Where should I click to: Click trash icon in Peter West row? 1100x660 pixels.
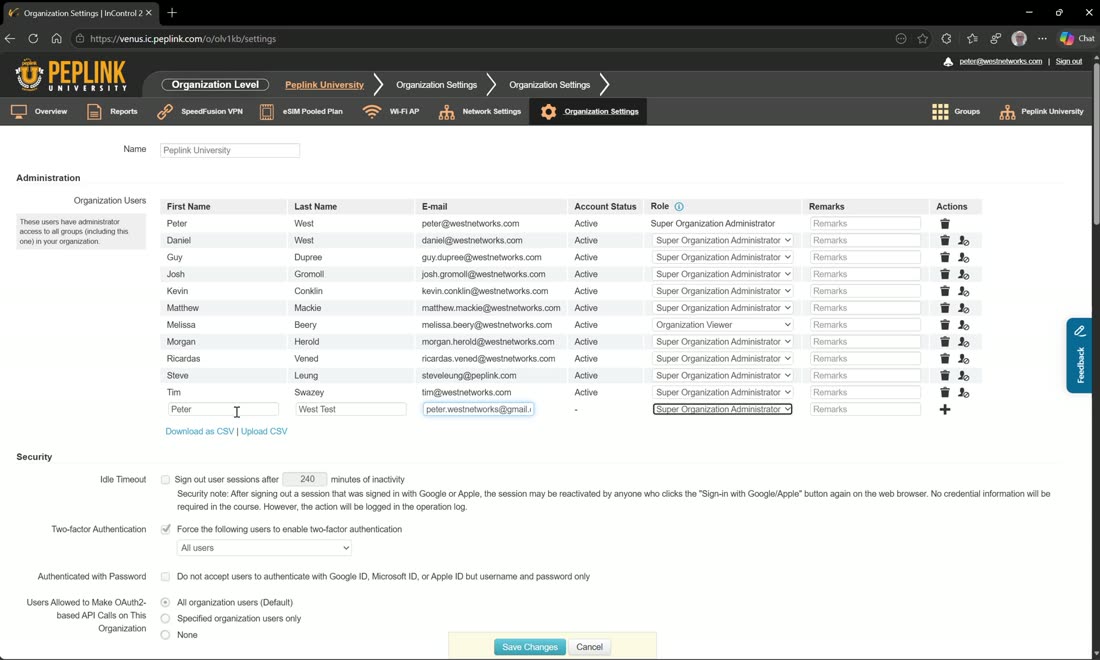944,224
